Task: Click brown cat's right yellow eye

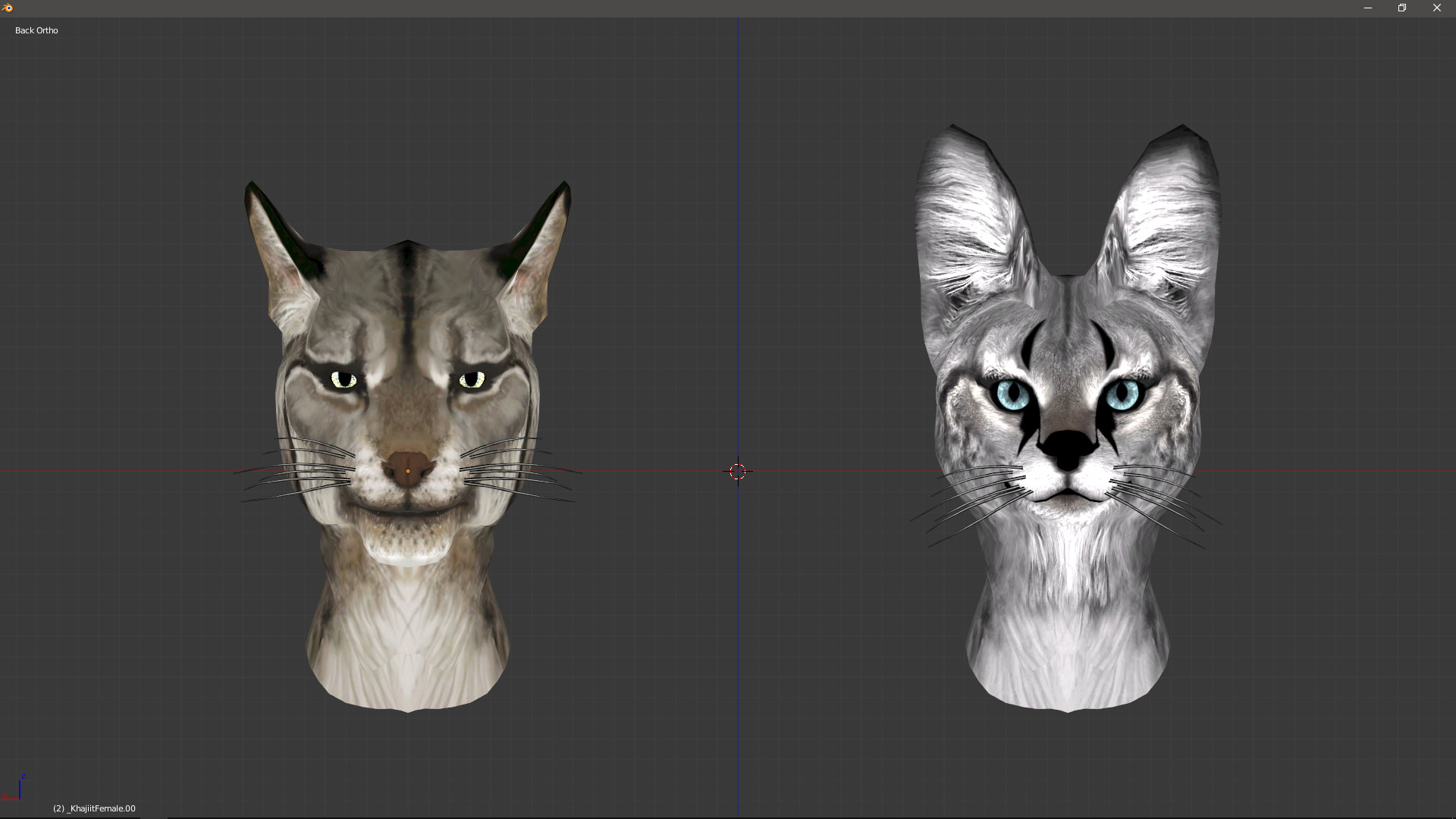Action: coord(472,379)
